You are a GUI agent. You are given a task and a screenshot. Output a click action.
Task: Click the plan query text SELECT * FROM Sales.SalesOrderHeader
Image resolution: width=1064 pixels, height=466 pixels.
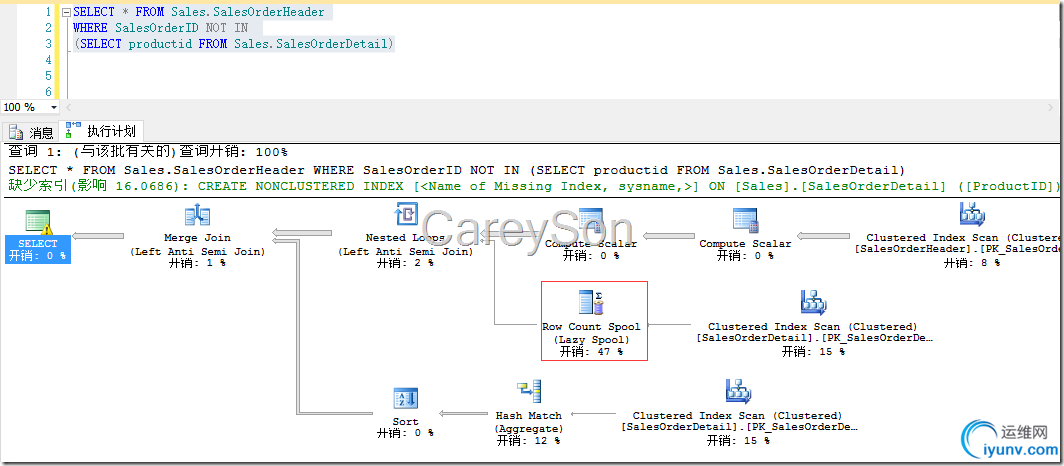coord(457,170)
